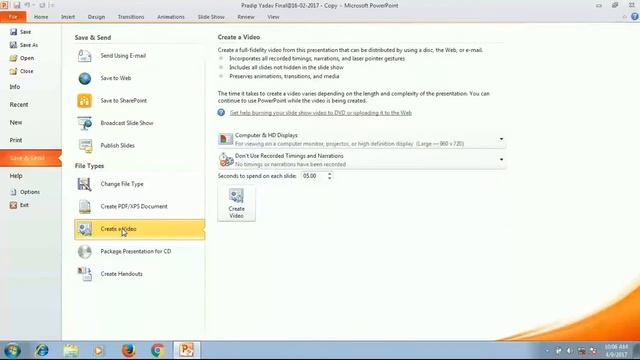Click the Send Using E-mail icon
The image size is (640, 360).
coord(84,56)
